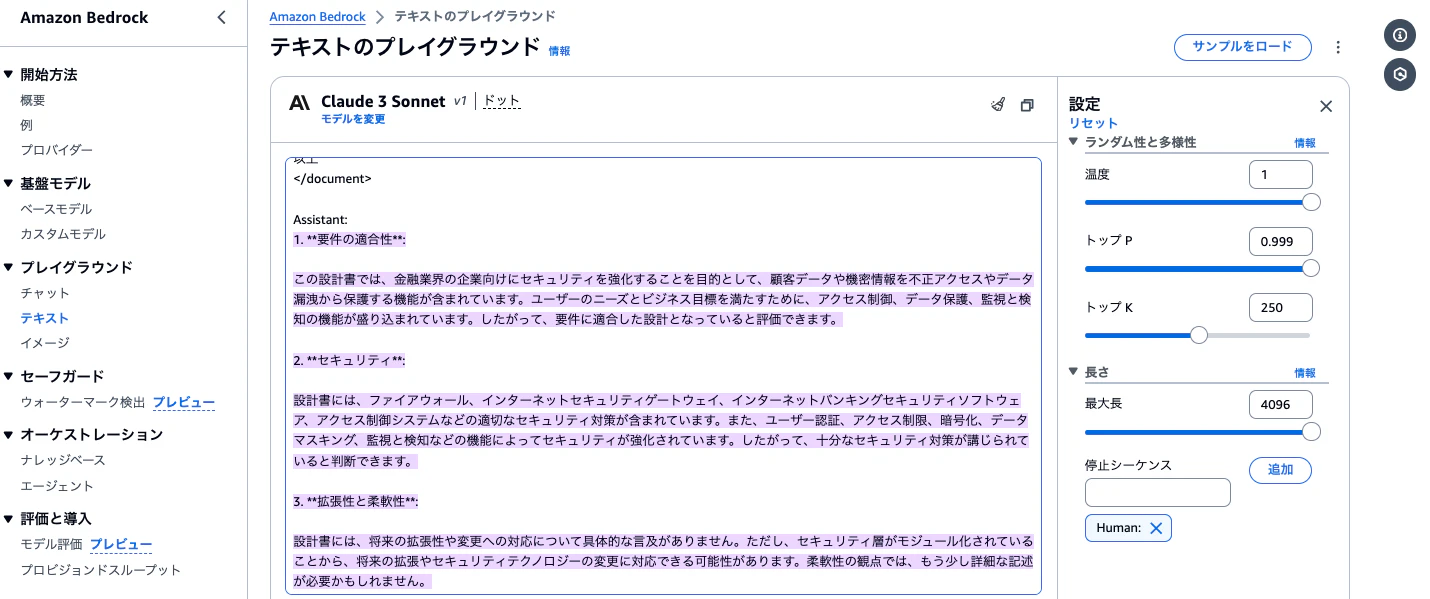The width and height of the screenshot is (1430, 599).
Task: Click the "1. **要件の適合性**:" heading text
Action: [x=349, y=239]
